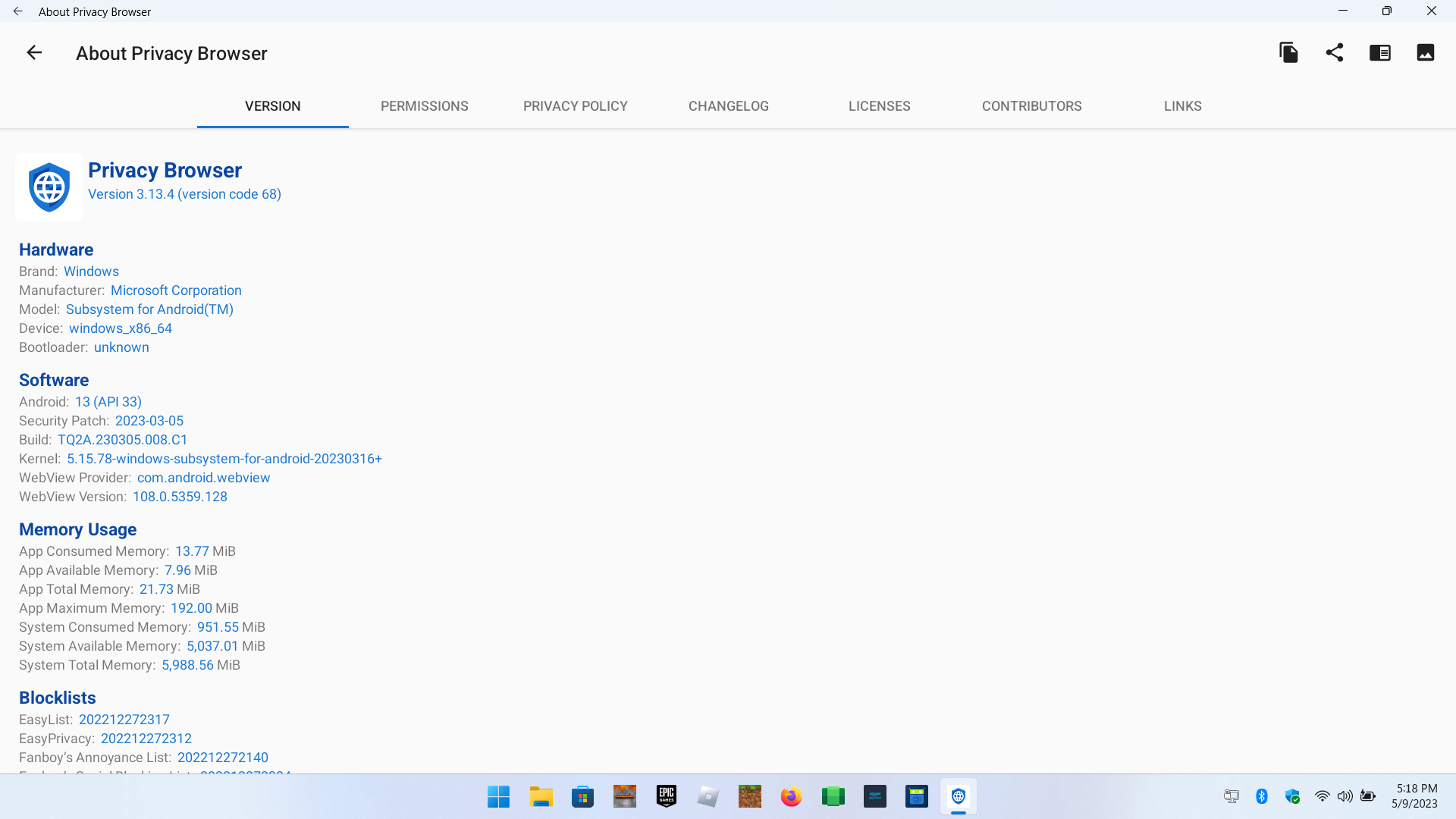The width and height of the screenshot is (1456, 819).
Task: View the Contributors tab
Action: click(1031, 106)
